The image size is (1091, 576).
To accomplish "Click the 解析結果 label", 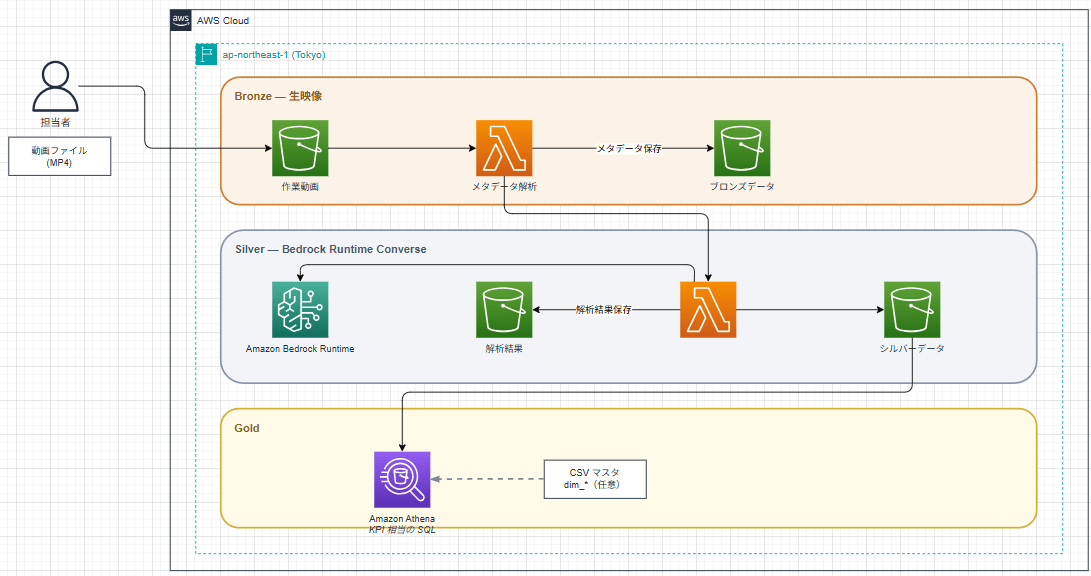I will 504,349.
